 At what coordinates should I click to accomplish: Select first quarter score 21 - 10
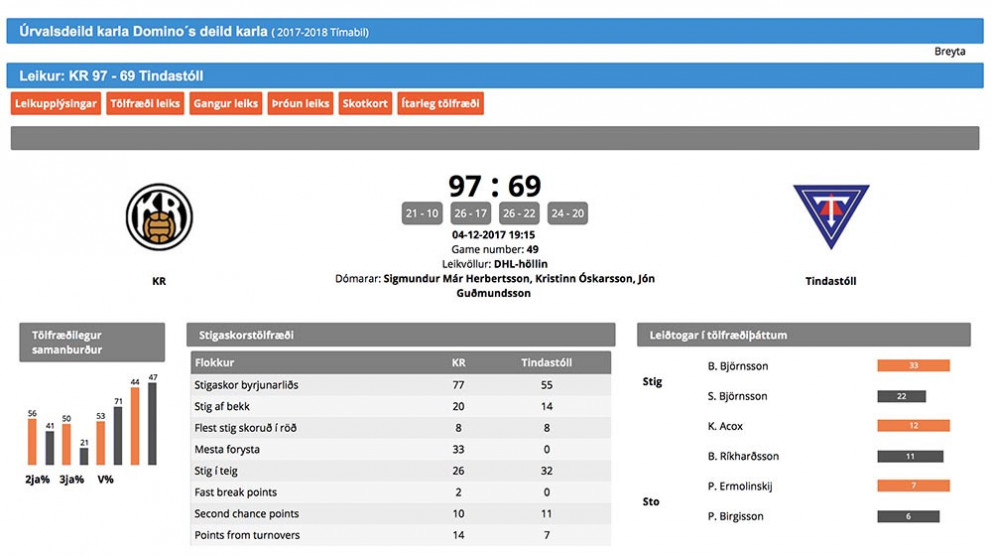pos(421,213)
